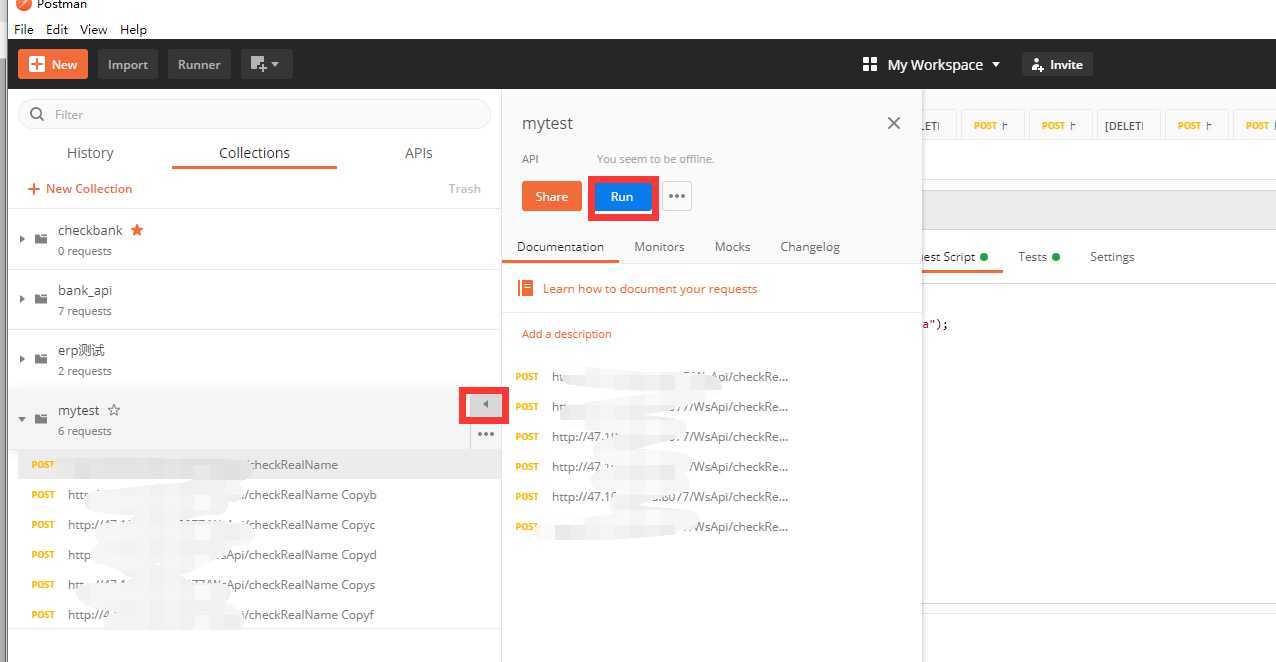Viewport: 1276px width, 662px height.
Task: Click the erp测试 folder icon
Action: pos(41,359)
